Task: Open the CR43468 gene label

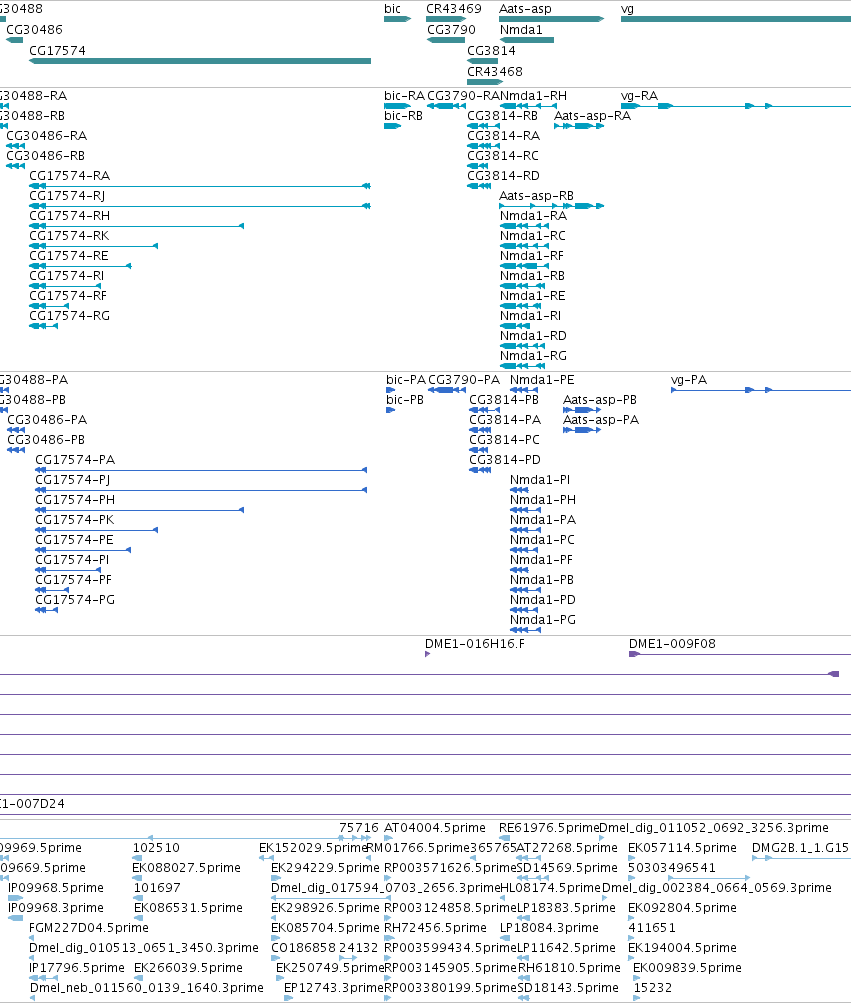Action: point(495,72)
